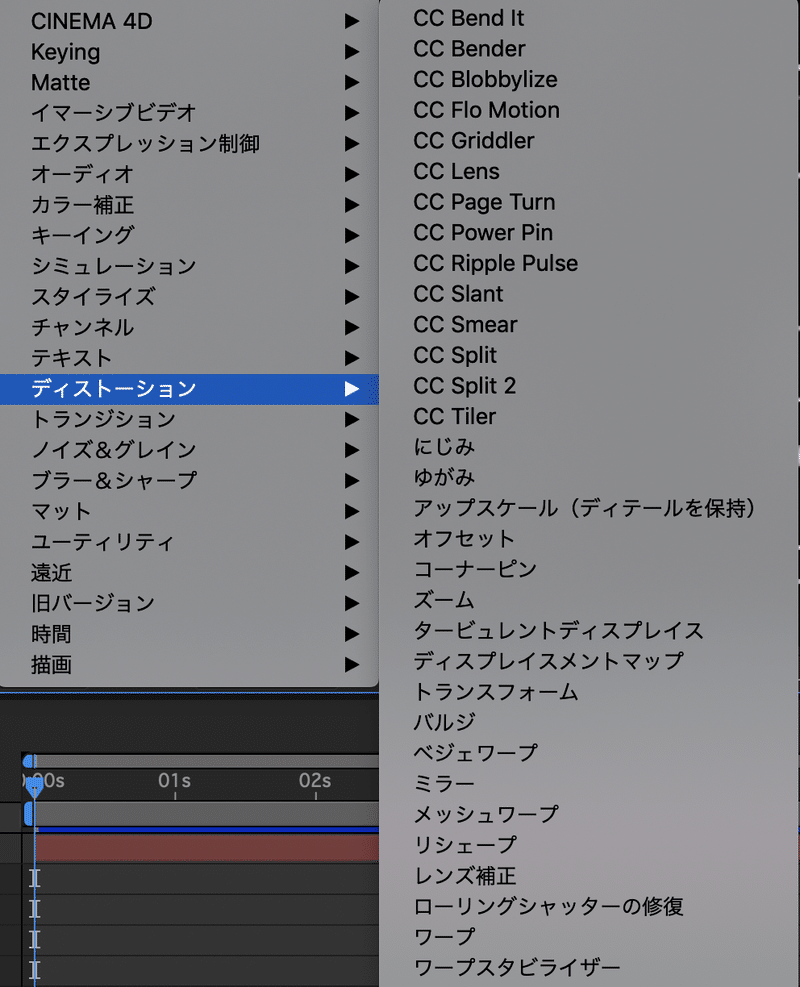Image resolution: width=800 pixels, height=987 pixels.
Task: Open the Matte effects submenu
Action: click(x=189, y=82)
